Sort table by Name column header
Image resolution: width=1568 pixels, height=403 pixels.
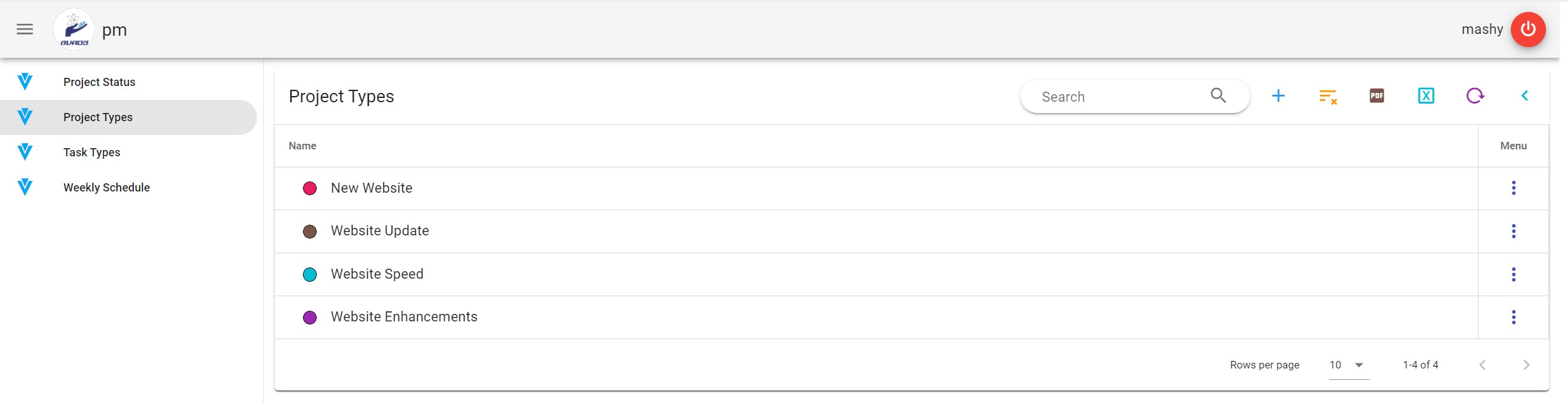coord(302,146)
